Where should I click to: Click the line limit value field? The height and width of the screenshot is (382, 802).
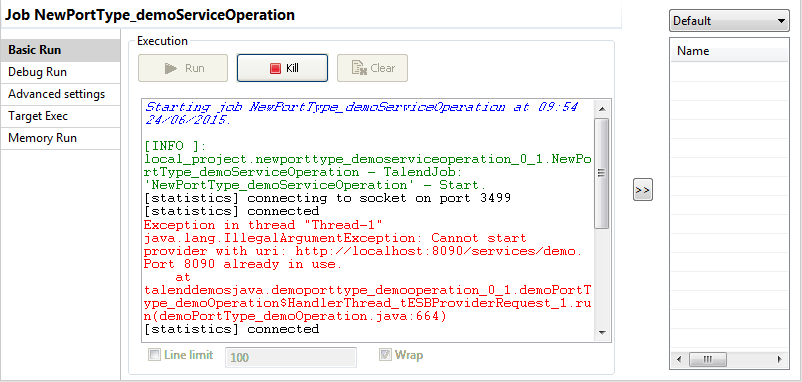click(291, 357)
